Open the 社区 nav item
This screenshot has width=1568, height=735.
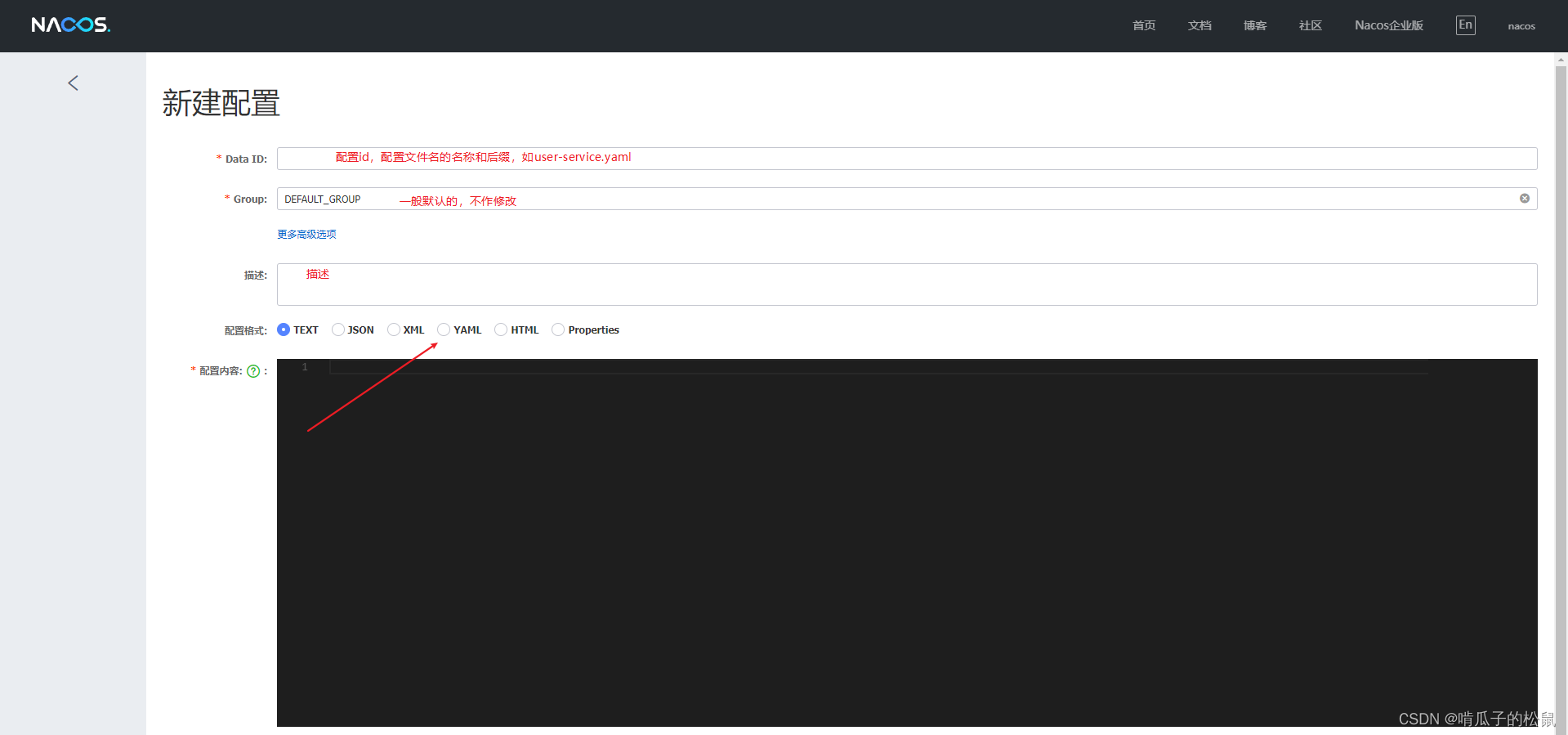pyautogui.click(x=1311, y=25)
